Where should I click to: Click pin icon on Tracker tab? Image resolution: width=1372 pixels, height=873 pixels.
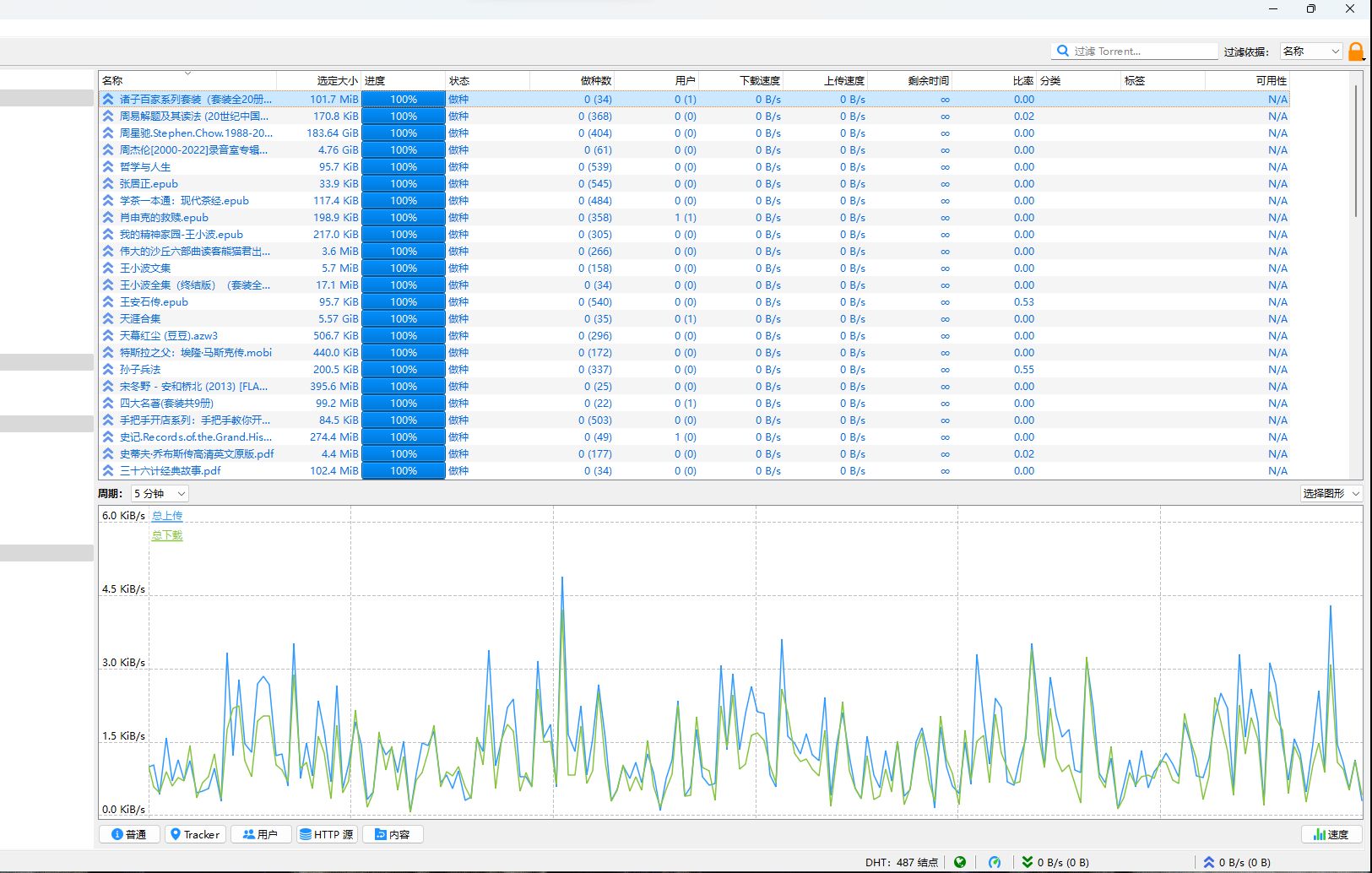click(176, 834)
